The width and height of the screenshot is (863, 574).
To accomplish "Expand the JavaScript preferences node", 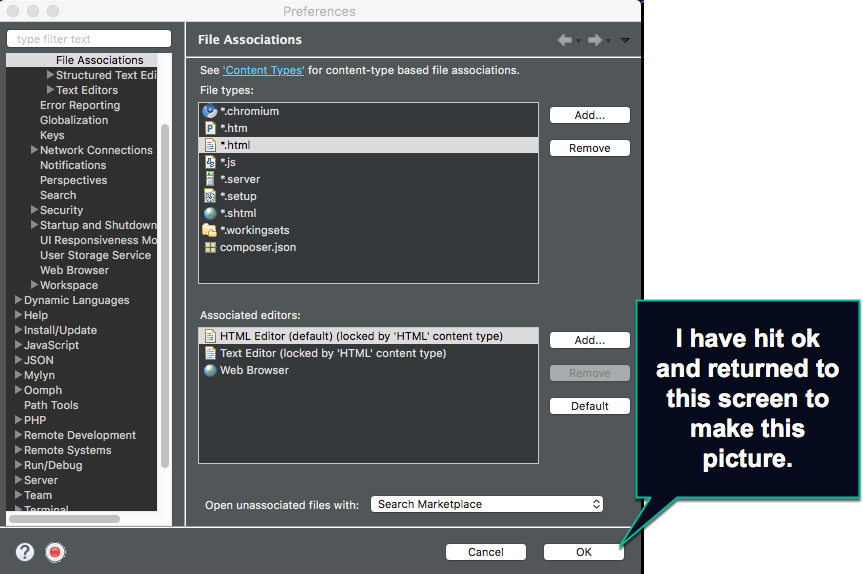I will tap(18, 345).
